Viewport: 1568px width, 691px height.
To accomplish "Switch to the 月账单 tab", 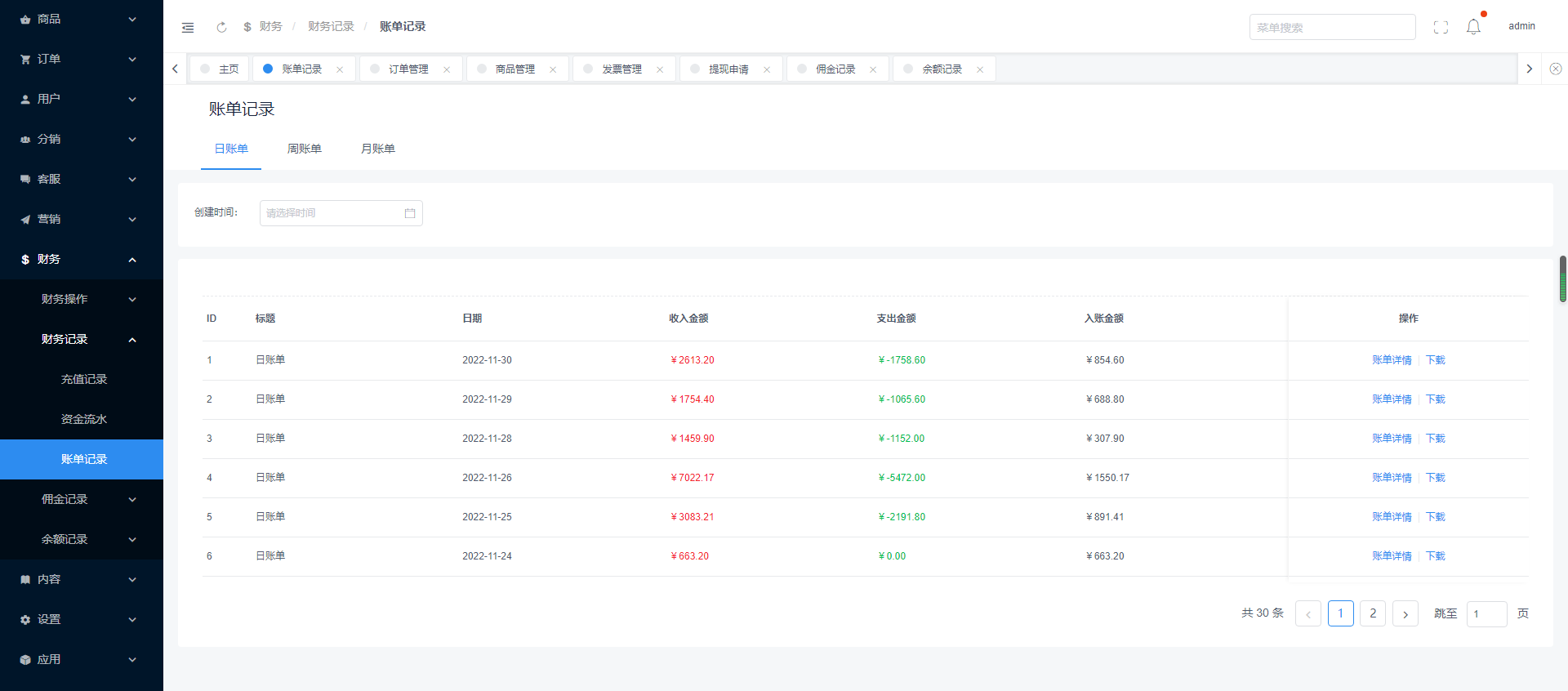I will pos(377,149).
